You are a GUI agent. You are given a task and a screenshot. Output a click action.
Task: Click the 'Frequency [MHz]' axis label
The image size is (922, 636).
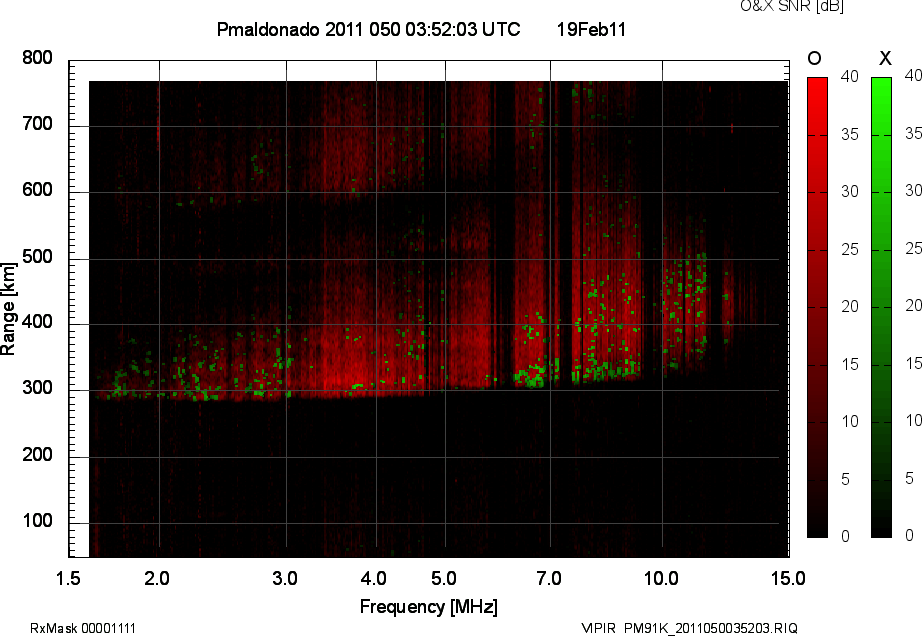[428, 607]
